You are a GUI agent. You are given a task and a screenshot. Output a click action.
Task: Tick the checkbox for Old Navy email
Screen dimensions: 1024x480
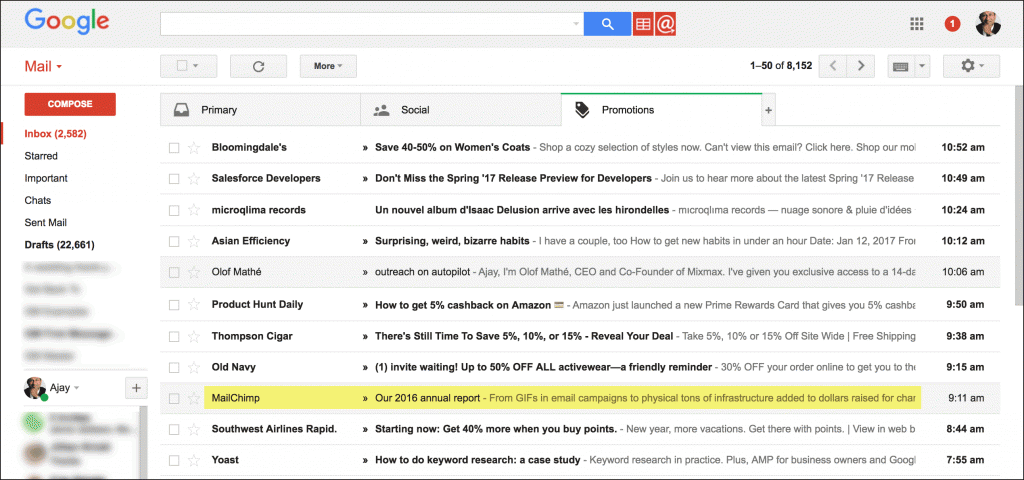174,367
